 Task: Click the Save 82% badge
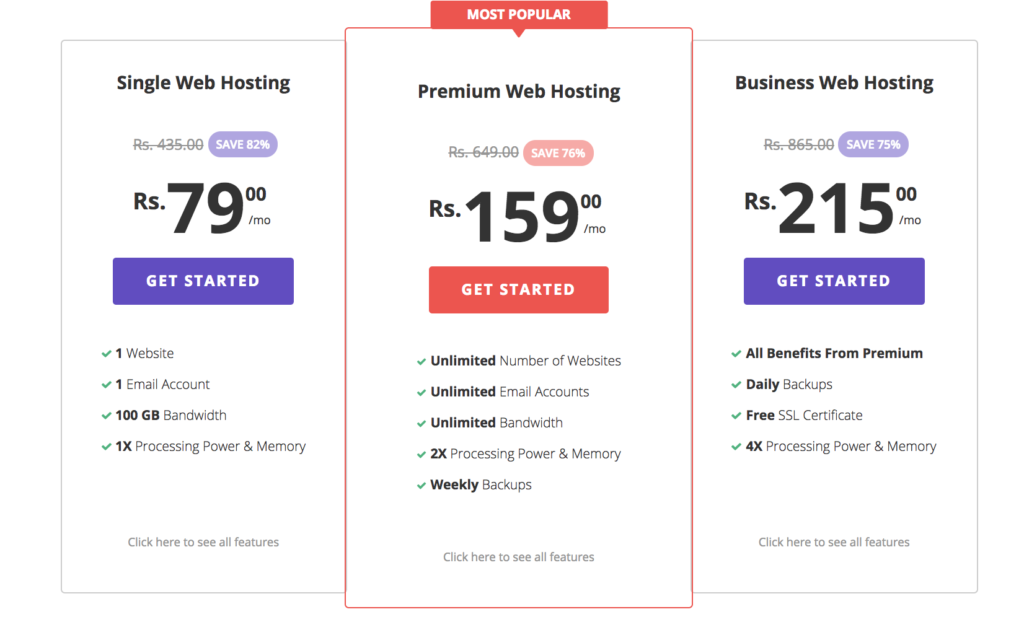pyautogui.click(x=243, y=144)
